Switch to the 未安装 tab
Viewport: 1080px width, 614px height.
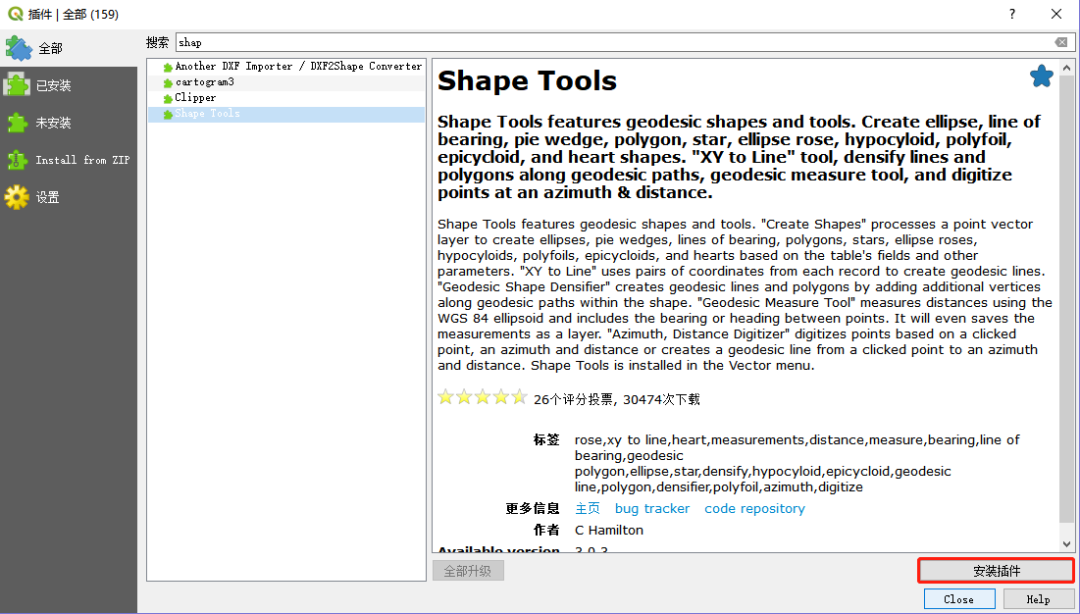tap(69, 123)
